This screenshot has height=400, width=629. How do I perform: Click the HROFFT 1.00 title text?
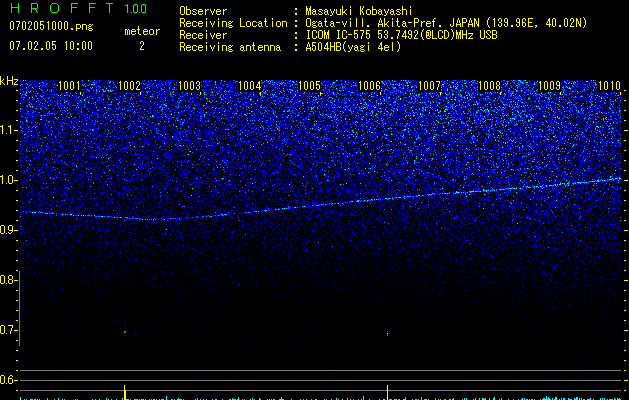78,8
